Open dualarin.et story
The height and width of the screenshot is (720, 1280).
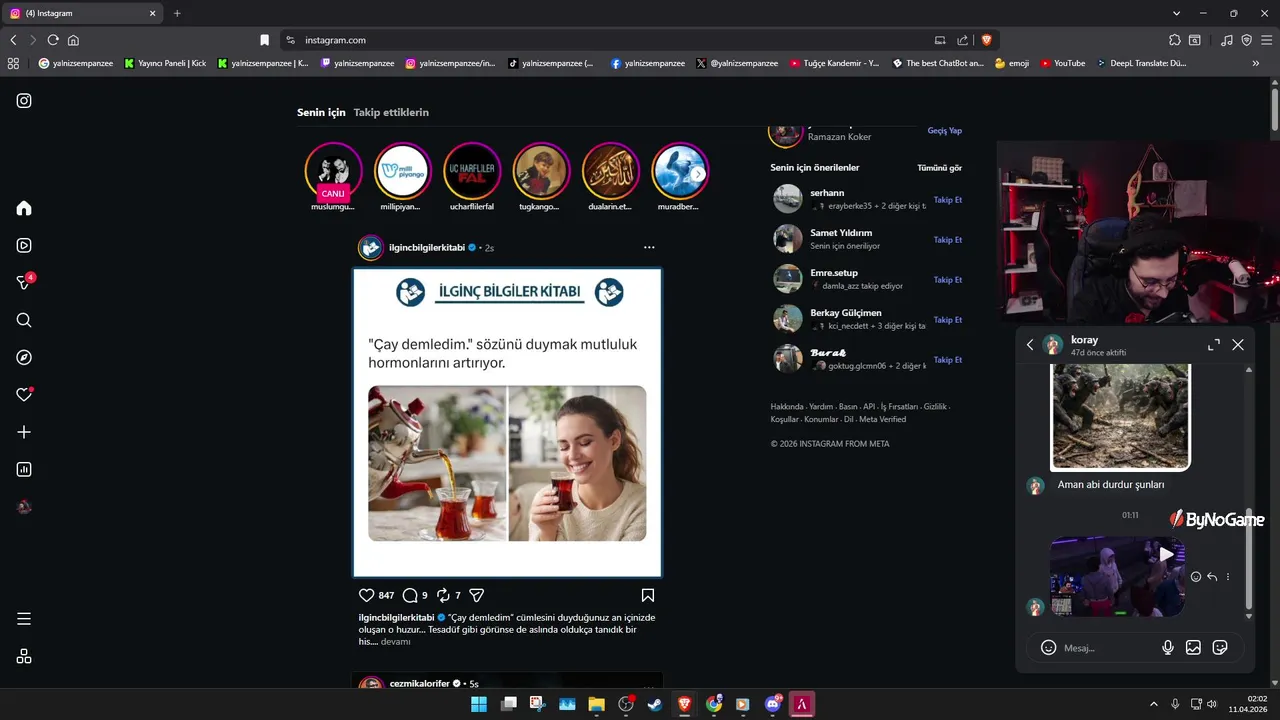pyautogui.click(x=611, y=171)
